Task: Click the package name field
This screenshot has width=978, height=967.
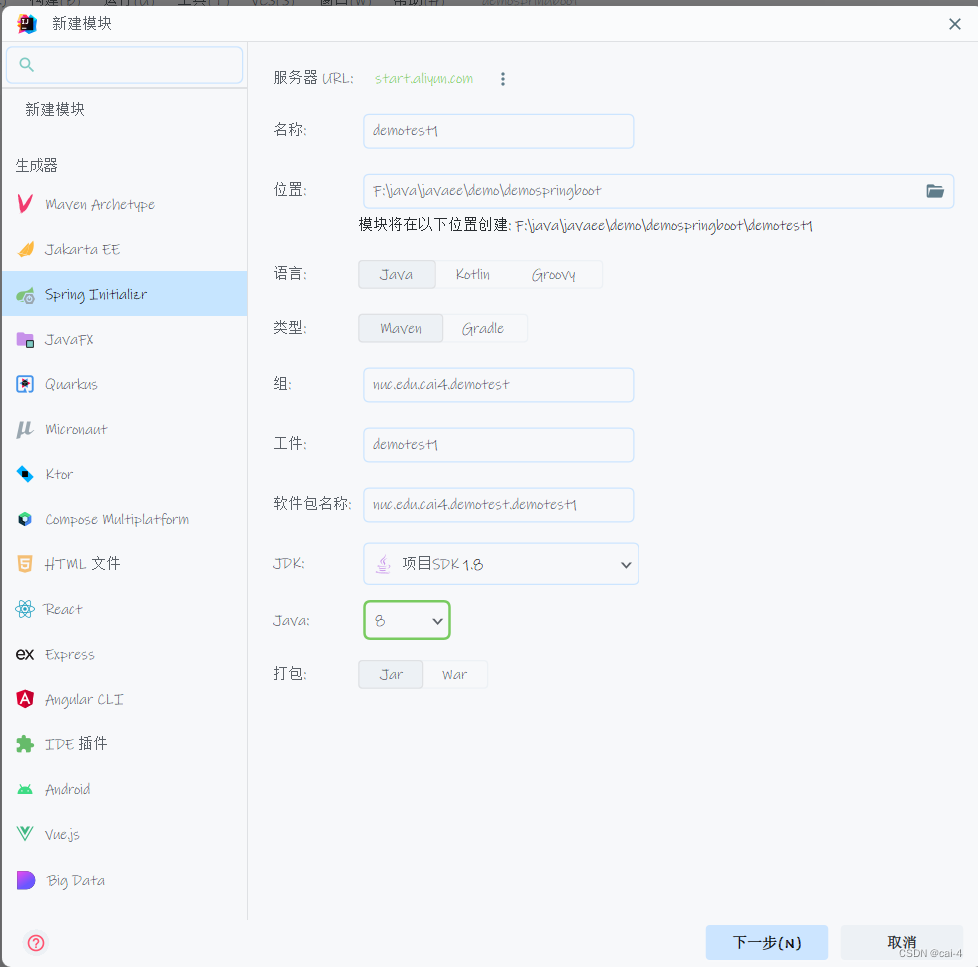Action: click(x=499, y=505)
